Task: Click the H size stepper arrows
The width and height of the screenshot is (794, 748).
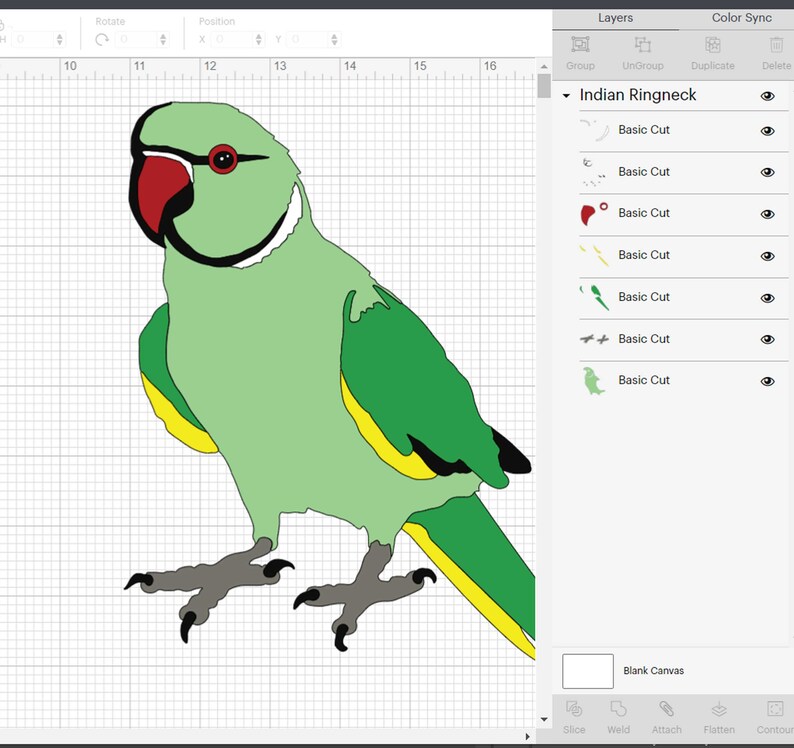Action: [60, 40]
